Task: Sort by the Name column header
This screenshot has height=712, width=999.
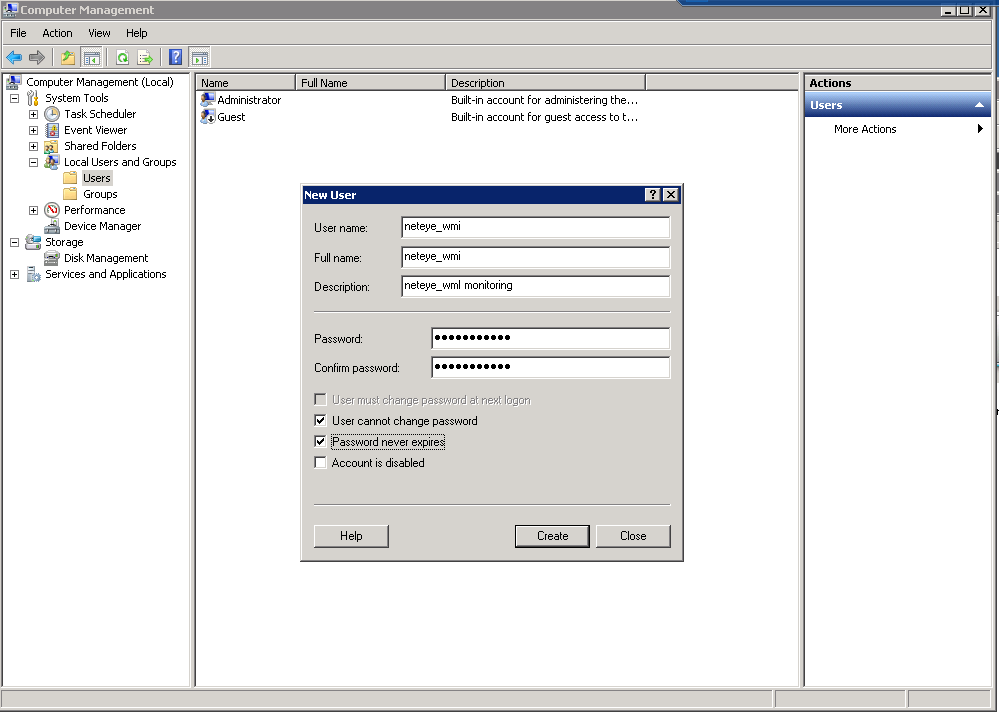Action: click(x=246, y=83)
